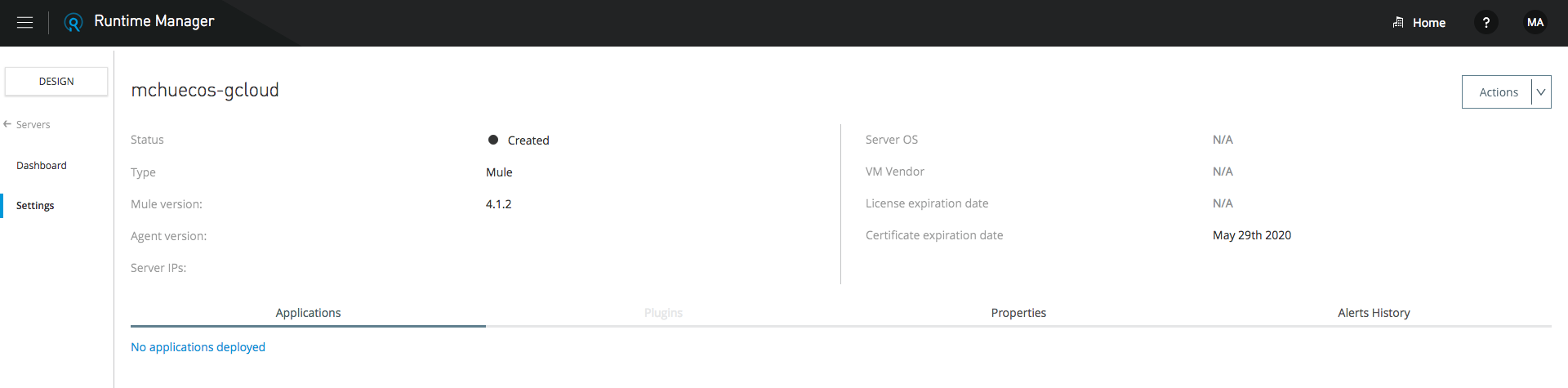Click the Mule version label

point(167,204)
